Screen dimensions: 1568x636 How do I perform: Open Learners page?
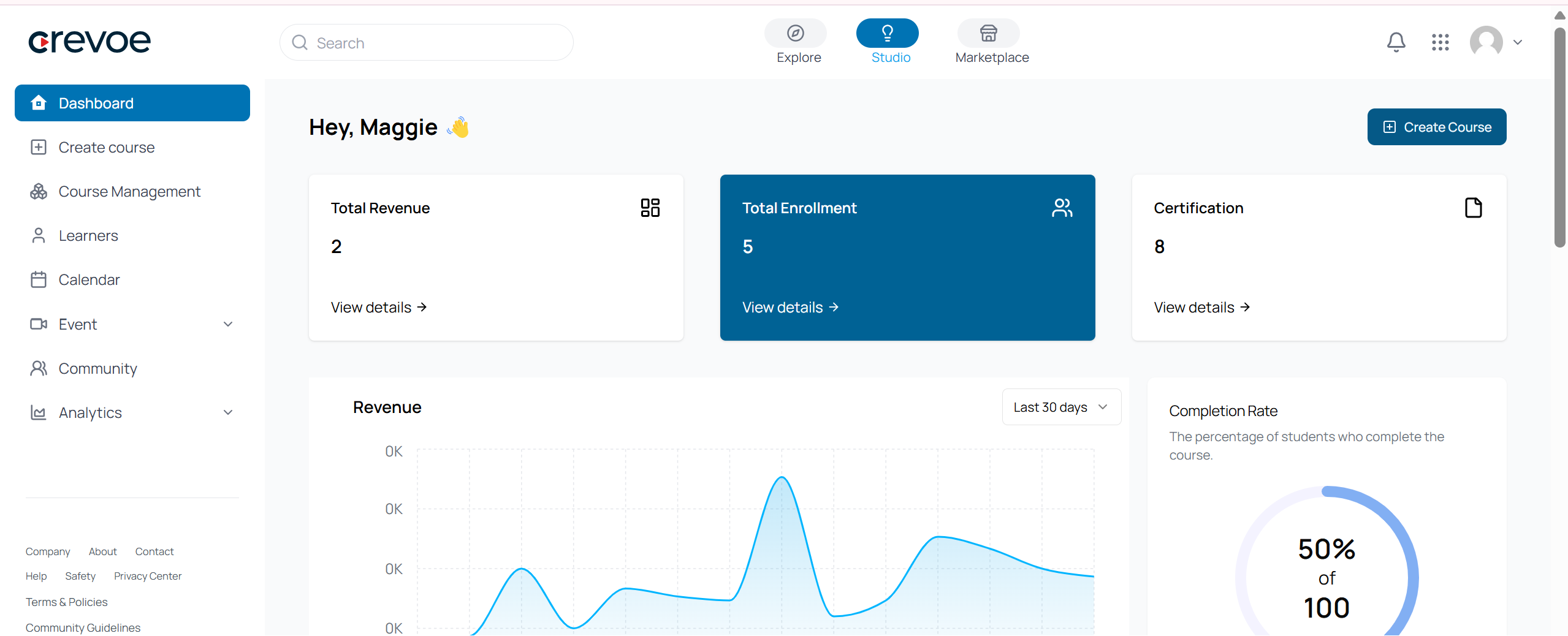[x=132, y=235]
